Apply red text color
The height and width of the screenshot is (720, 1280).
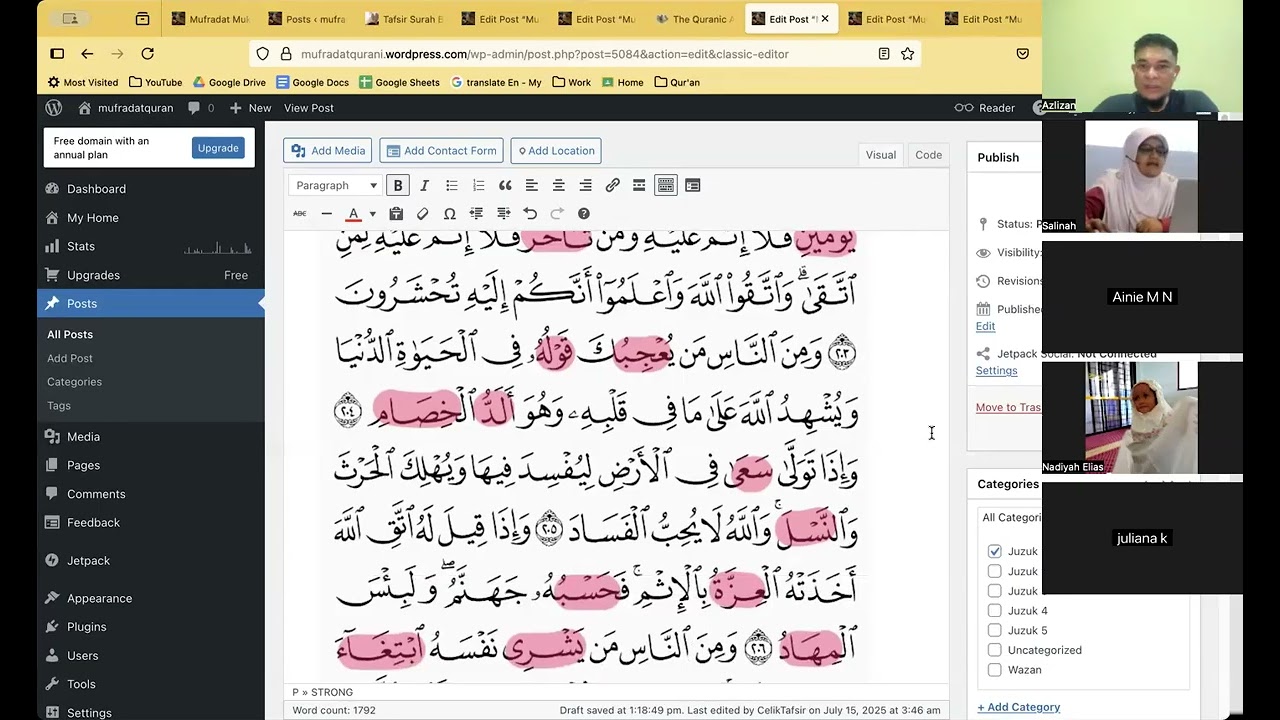click(x=353, y=213)
